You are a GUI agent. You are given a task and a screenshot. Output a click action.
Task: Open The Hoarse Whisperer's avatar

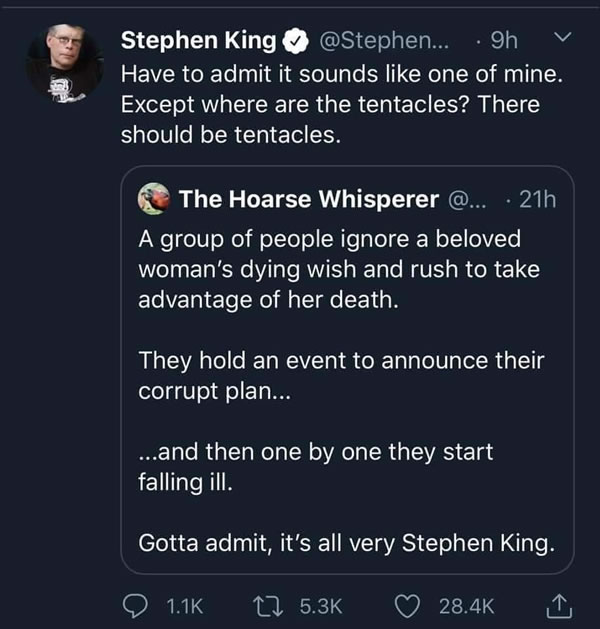(153, 199)
